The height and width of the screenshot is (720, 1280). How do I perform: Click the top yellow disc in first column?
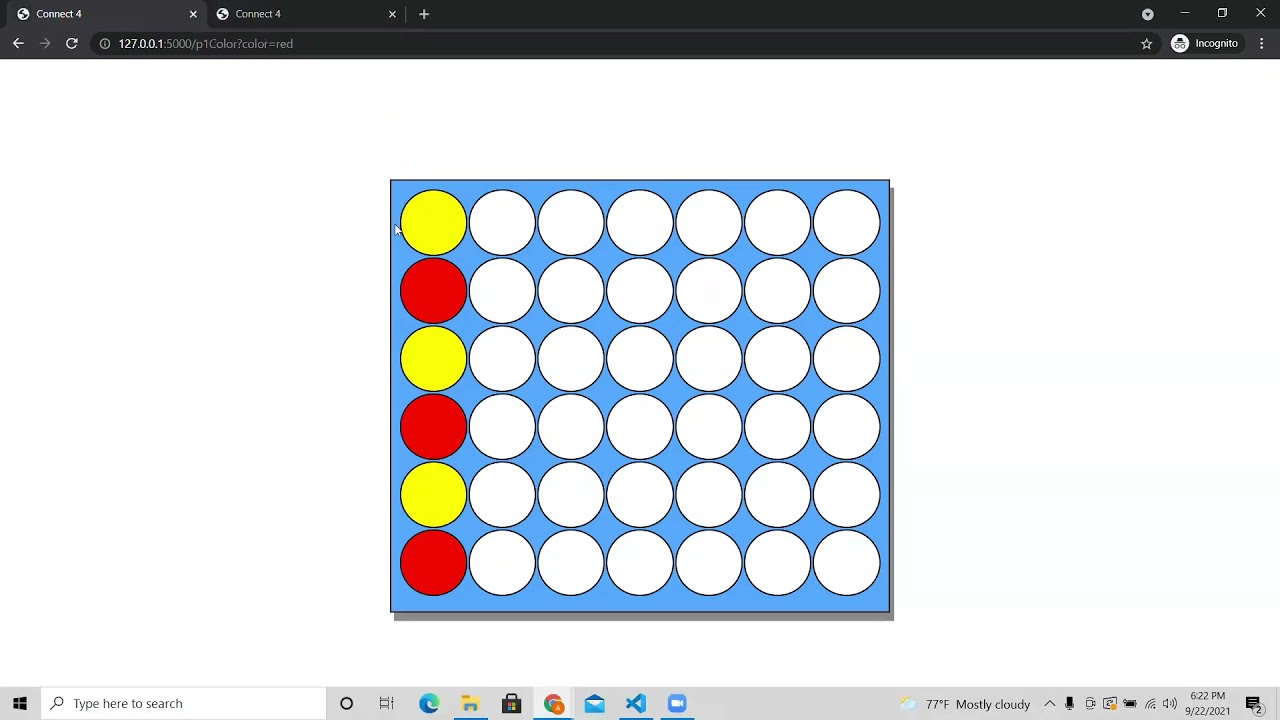click(433, 222)
